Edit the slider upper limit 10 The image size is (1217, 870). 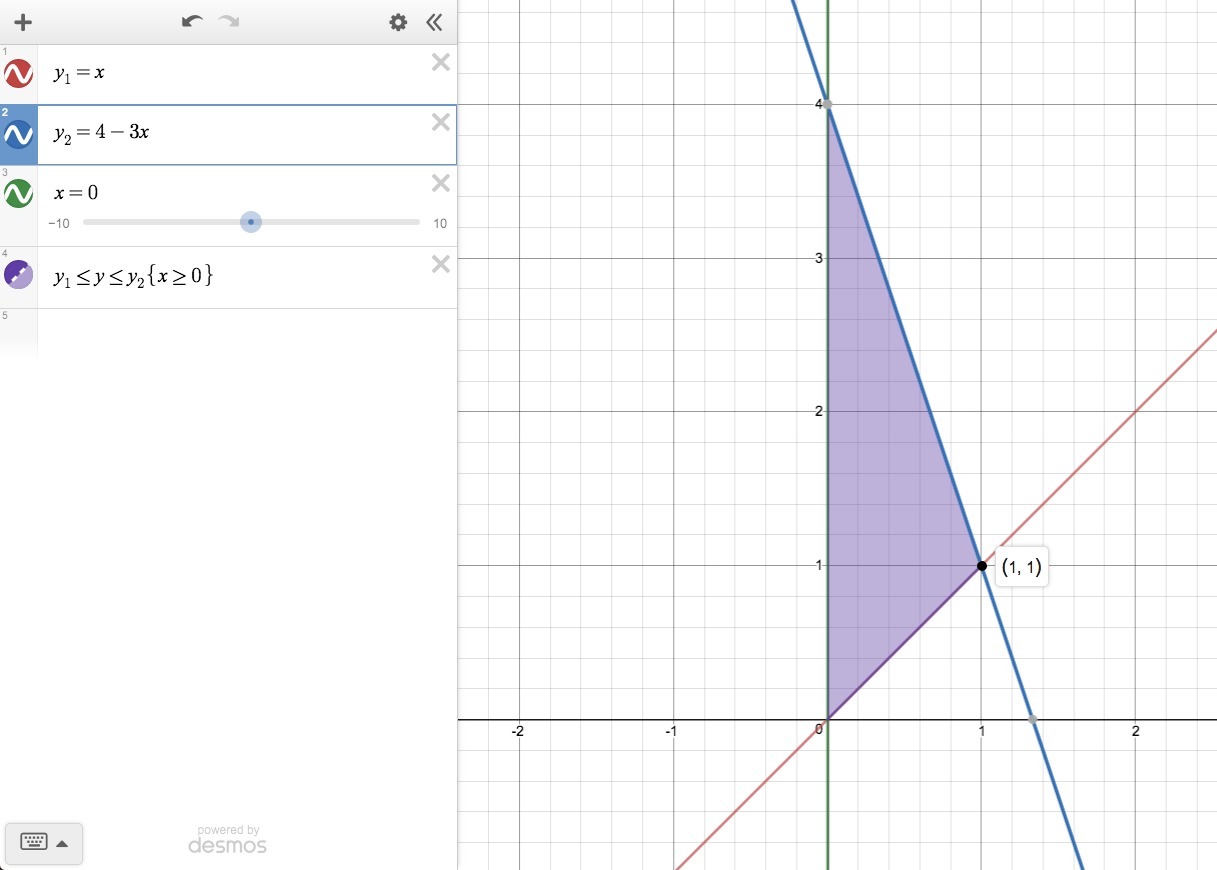(x=440, y=223)
